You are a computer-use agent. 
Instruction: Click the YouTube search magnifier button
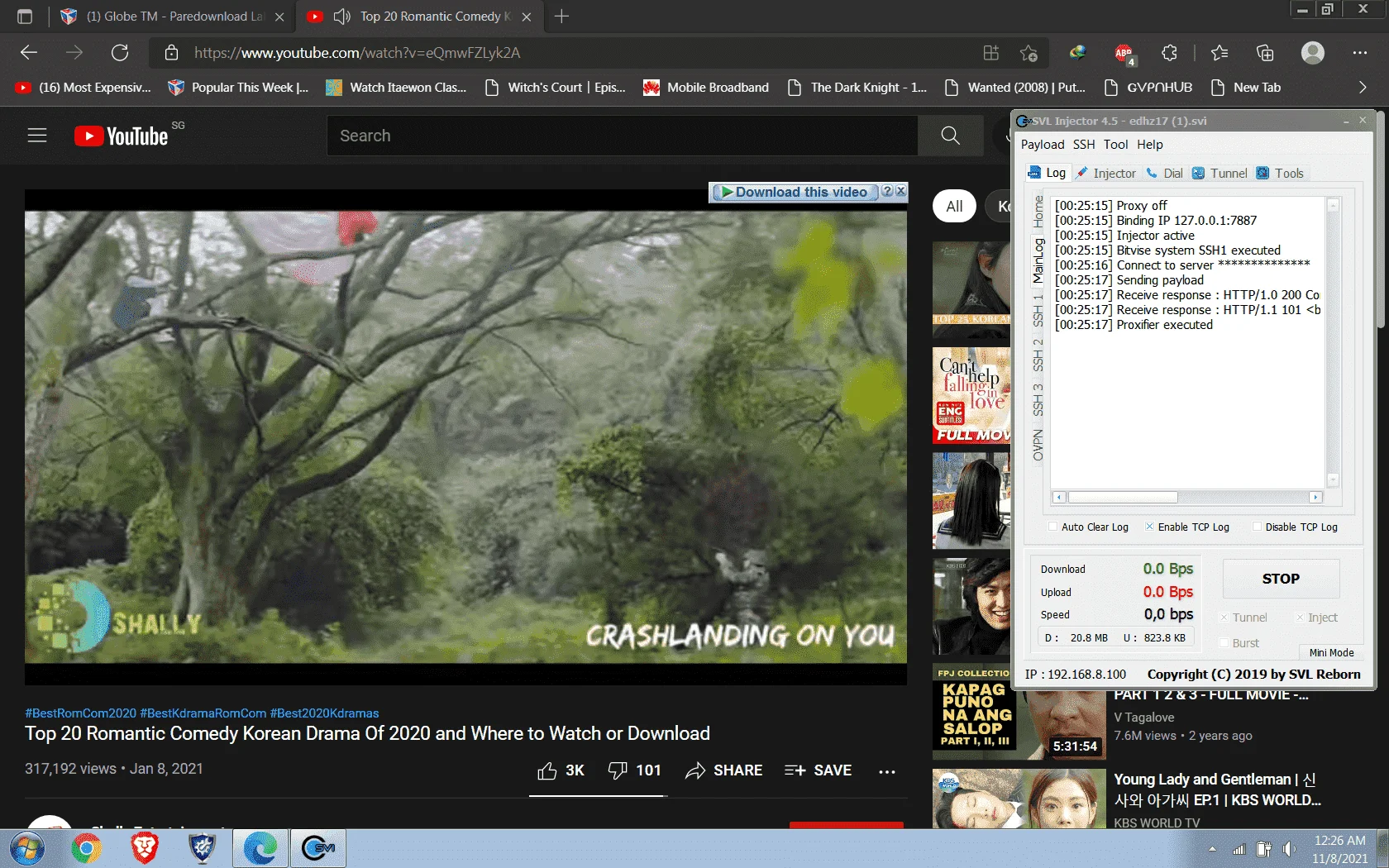[950, 136]
